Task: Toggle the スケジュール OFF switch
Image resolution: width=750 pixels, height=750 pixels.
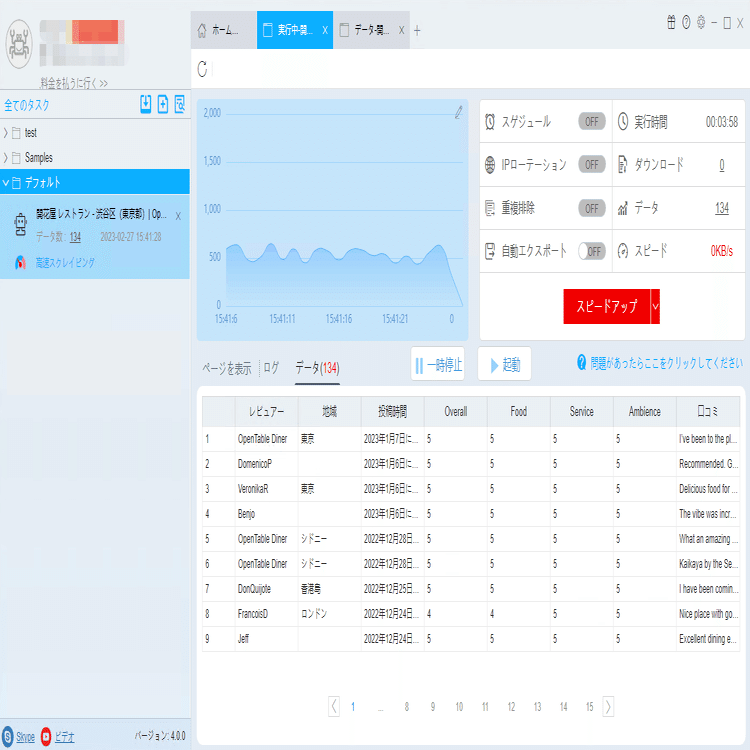Action: 592,121
